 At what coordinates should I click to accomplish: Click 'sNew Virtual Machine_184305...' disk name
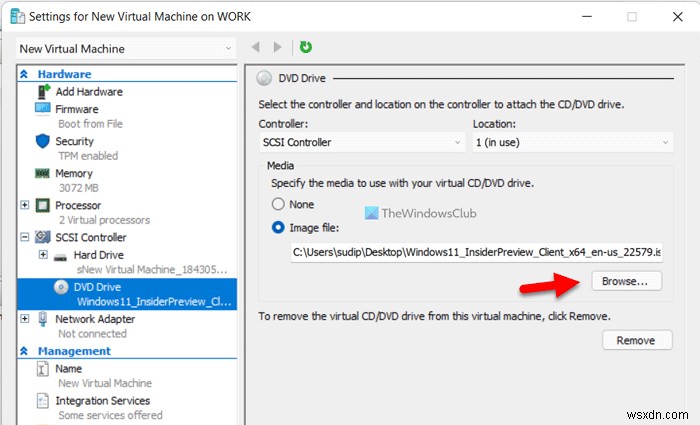pos(152,270)
